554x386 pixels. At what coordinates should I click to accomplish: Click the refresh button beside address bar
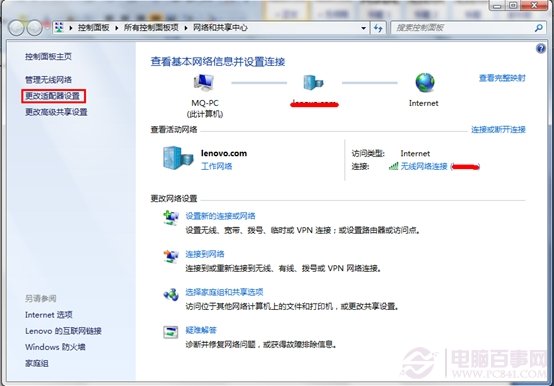(378, 28)
